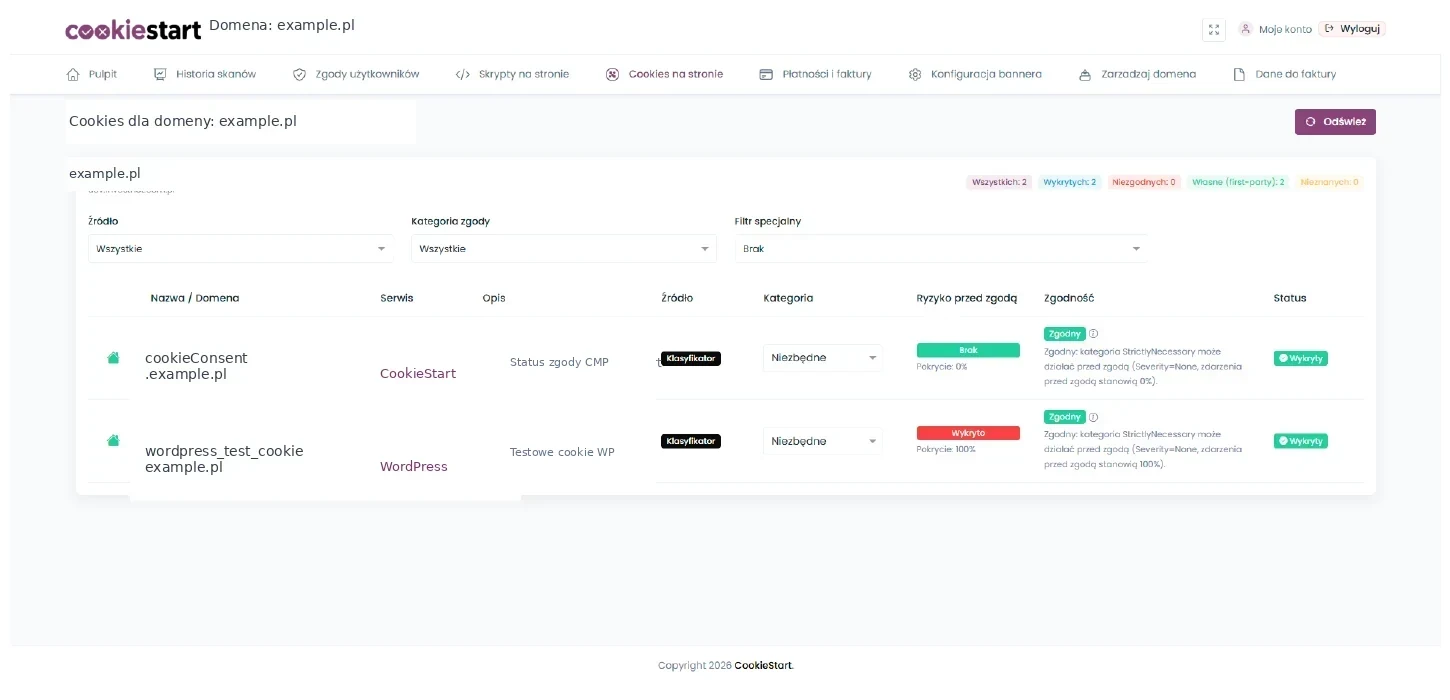The image size is (1450, 700).
Task: Click the Status zgody CMP description
Action: click(x=559, y=362)
